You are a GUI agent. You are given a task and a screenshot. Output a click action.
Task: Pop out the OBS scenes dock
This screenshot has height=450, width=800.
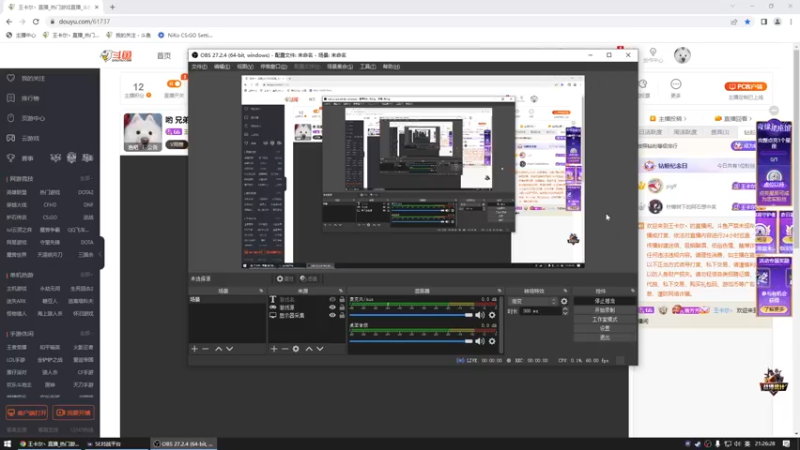(x=261, y=291)
